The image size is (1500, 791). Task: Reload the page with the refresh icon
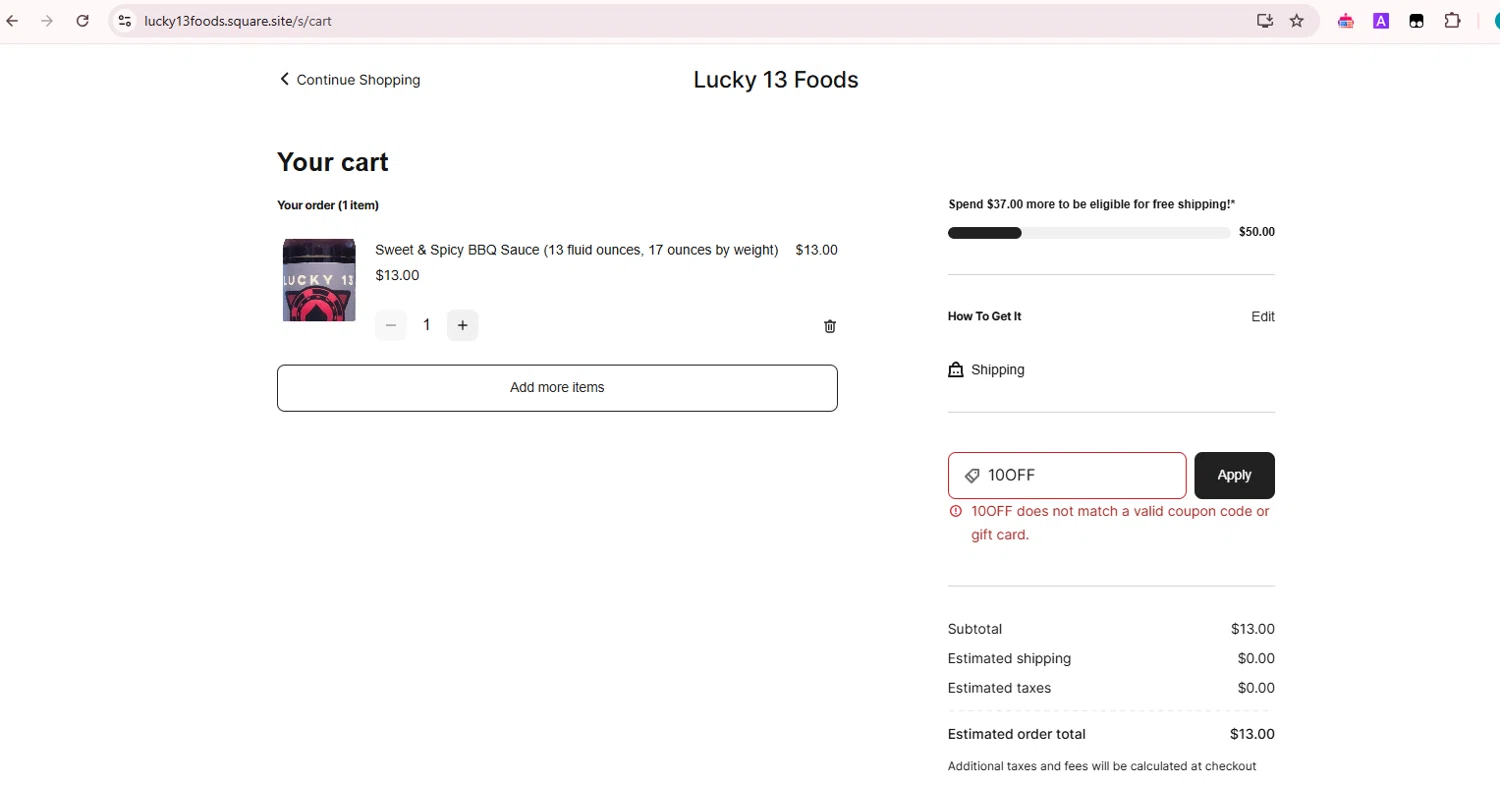coord(83,20)
